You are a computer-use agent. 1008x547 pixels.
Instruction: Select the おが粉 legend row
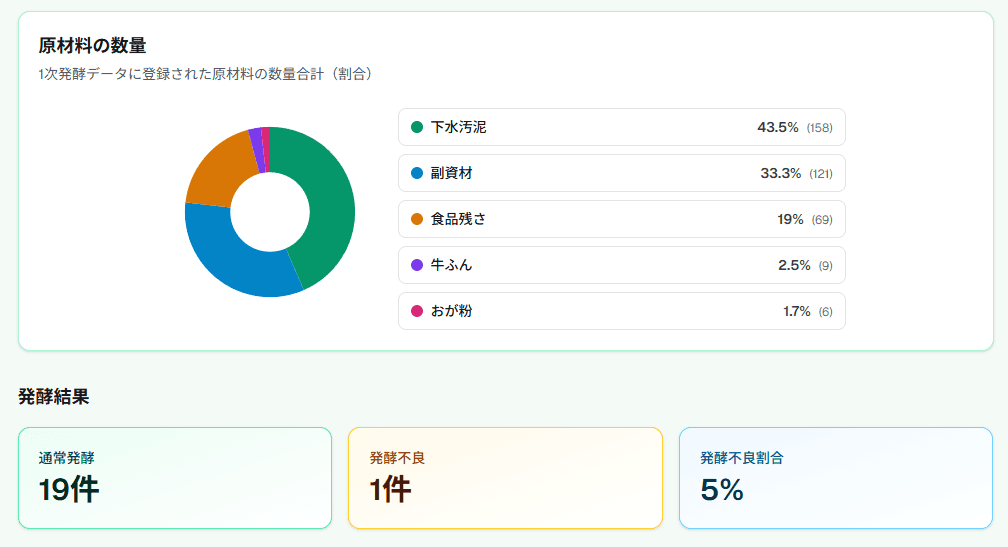[622, 311]
